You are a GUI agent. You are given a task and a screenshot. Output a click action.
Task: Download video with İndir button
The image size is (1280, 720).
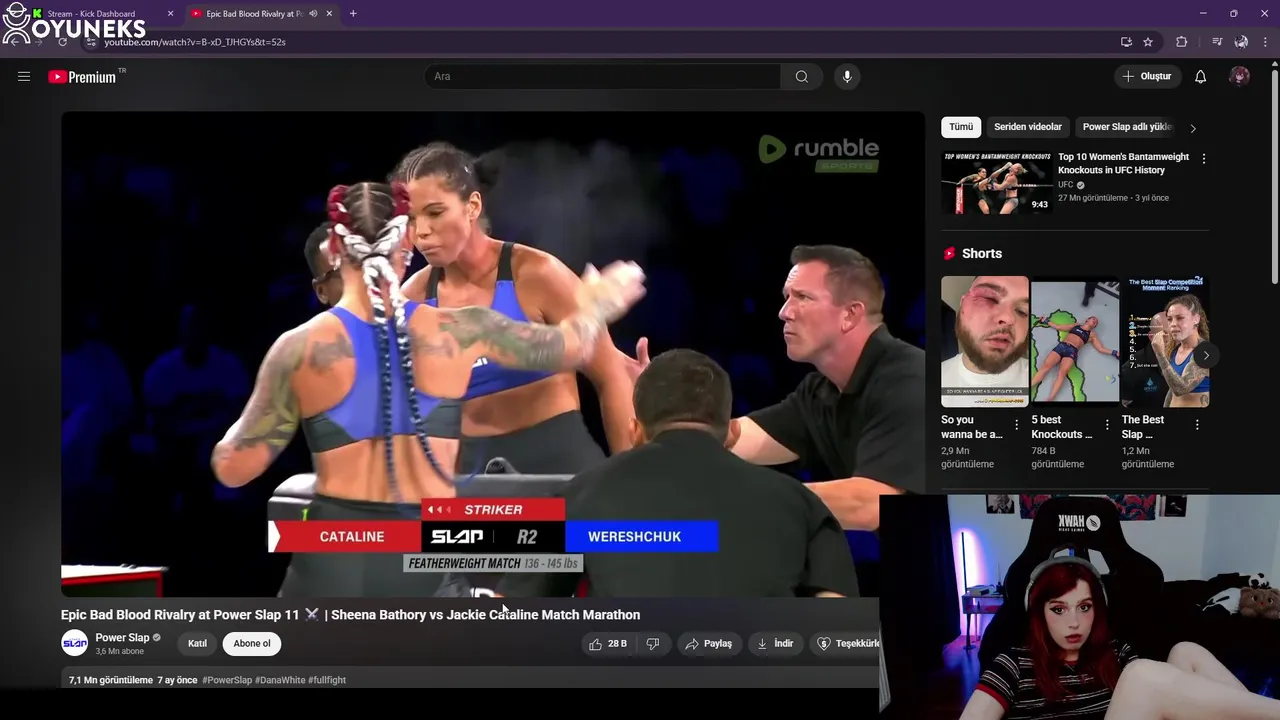pyautogui.click(x=775, y=644)
